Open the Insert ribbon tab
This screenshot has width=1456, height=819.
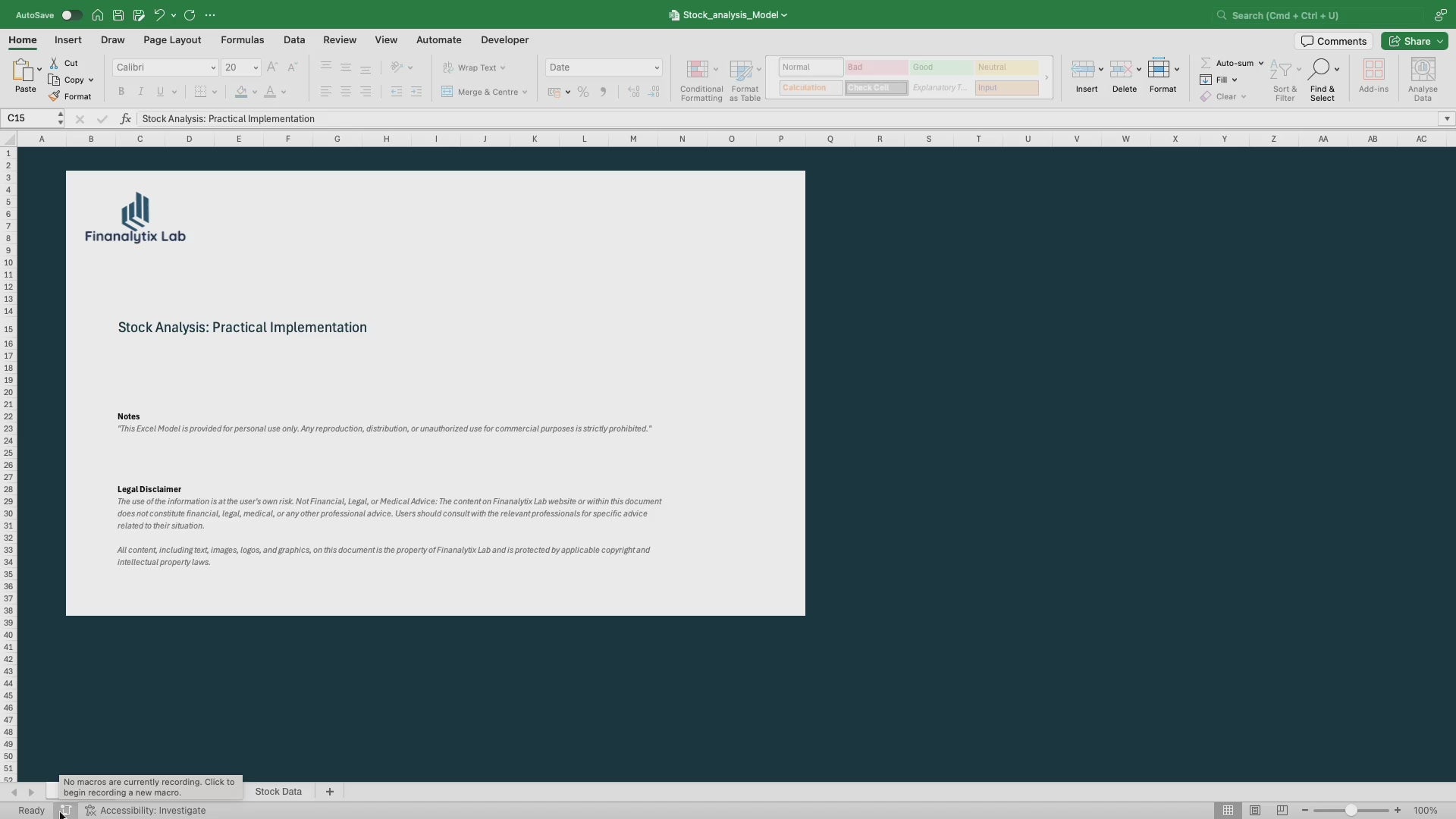[68, 40]
